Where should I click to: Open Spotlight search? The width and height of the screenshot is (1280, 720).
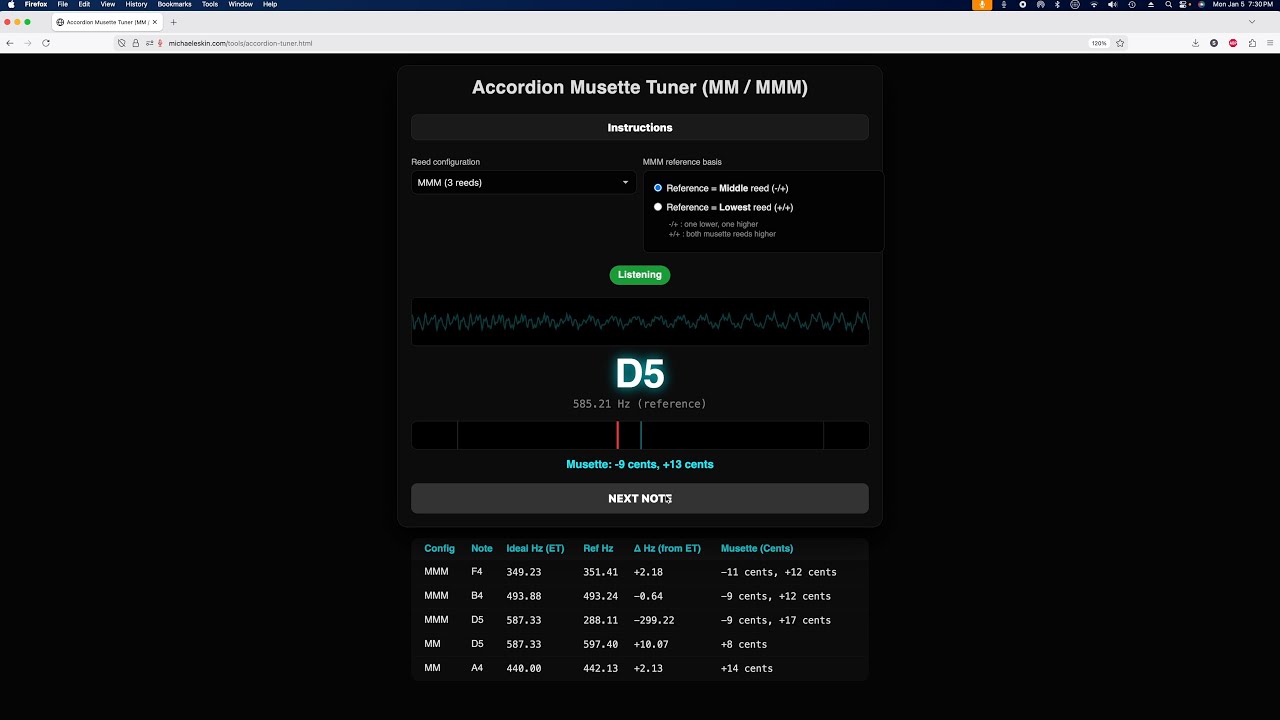1168,4
